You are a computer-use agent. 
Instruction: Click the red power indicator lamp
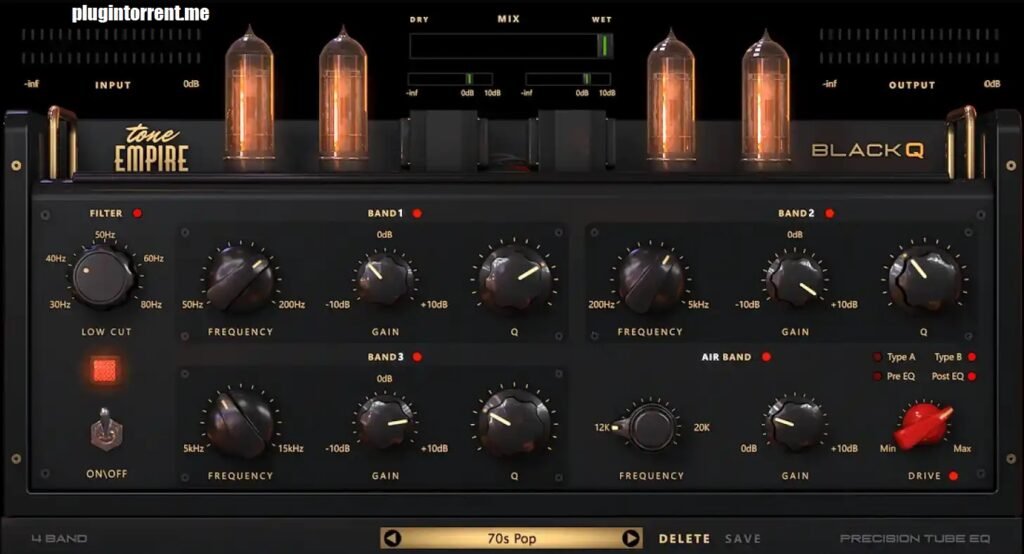click(x=104, y=370)
